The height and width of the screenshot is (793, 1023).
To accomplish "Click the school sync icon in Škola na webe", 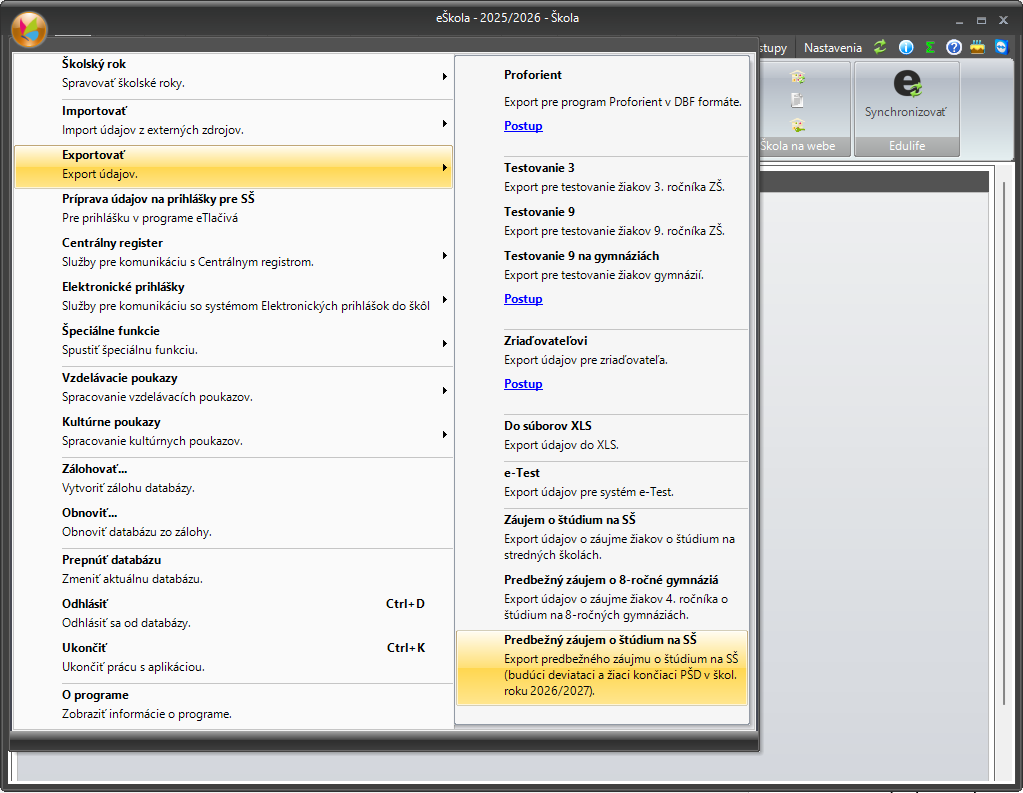I will tap(797, 77).
